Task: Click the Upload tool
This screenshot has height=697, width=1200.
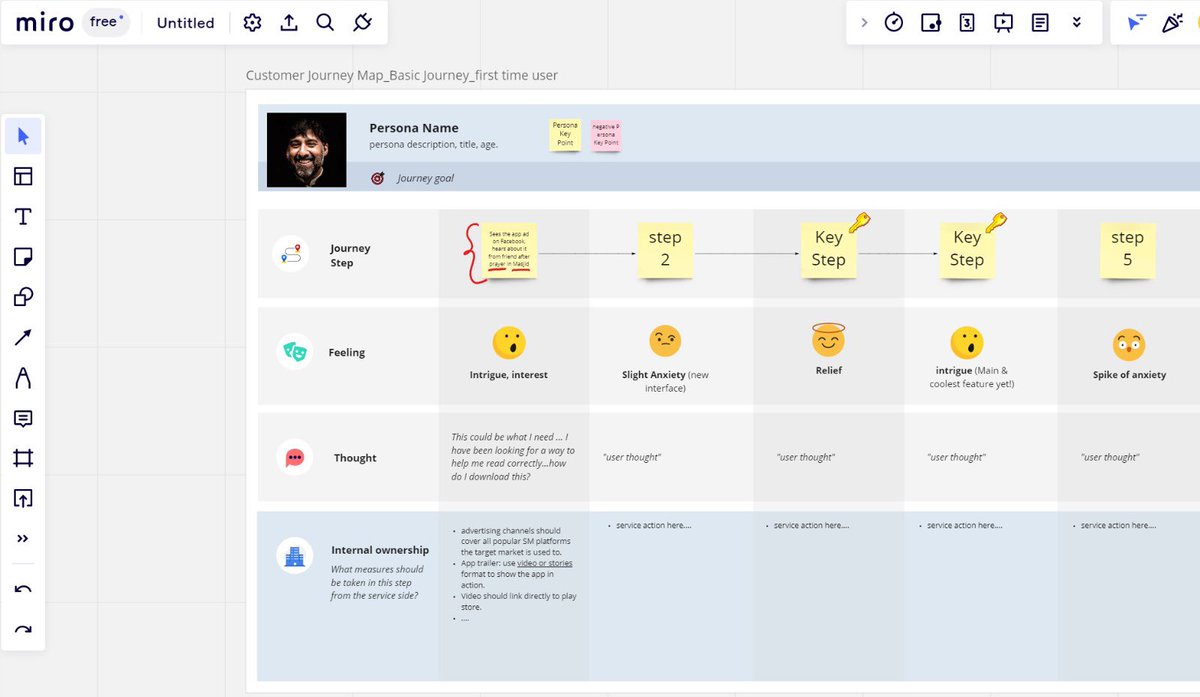Action: 23,498
